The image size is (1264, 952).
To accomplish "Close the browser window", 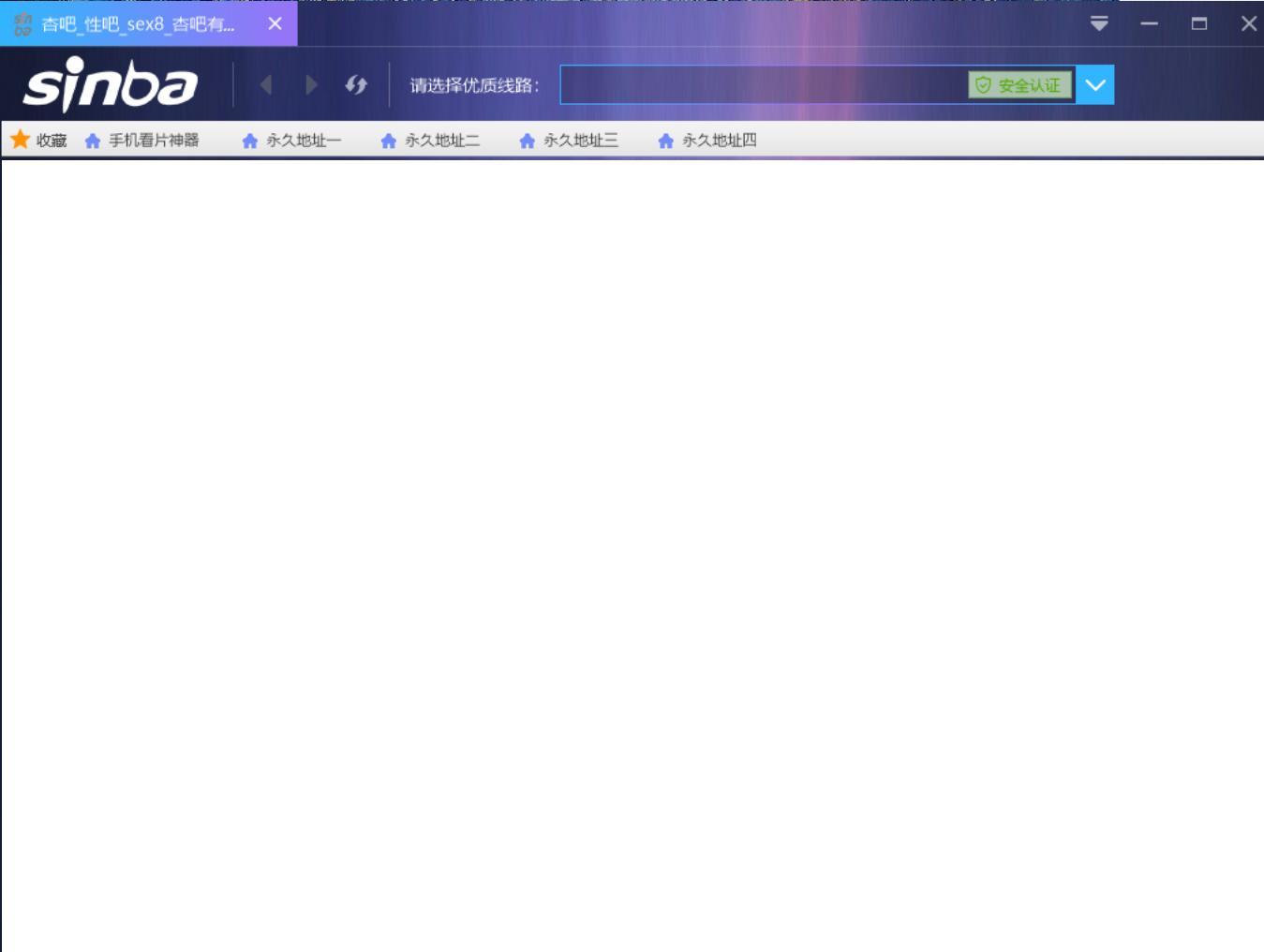I will 1248,23.
